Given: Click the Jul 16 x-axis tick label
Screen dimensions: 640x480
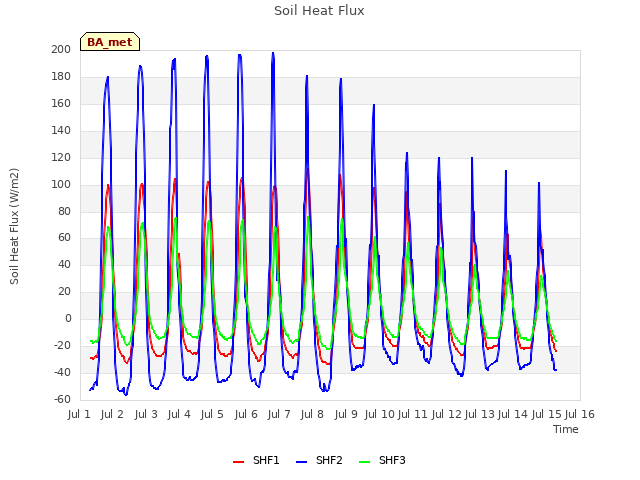Looking at the screenshot, I should tap(580, 414).
